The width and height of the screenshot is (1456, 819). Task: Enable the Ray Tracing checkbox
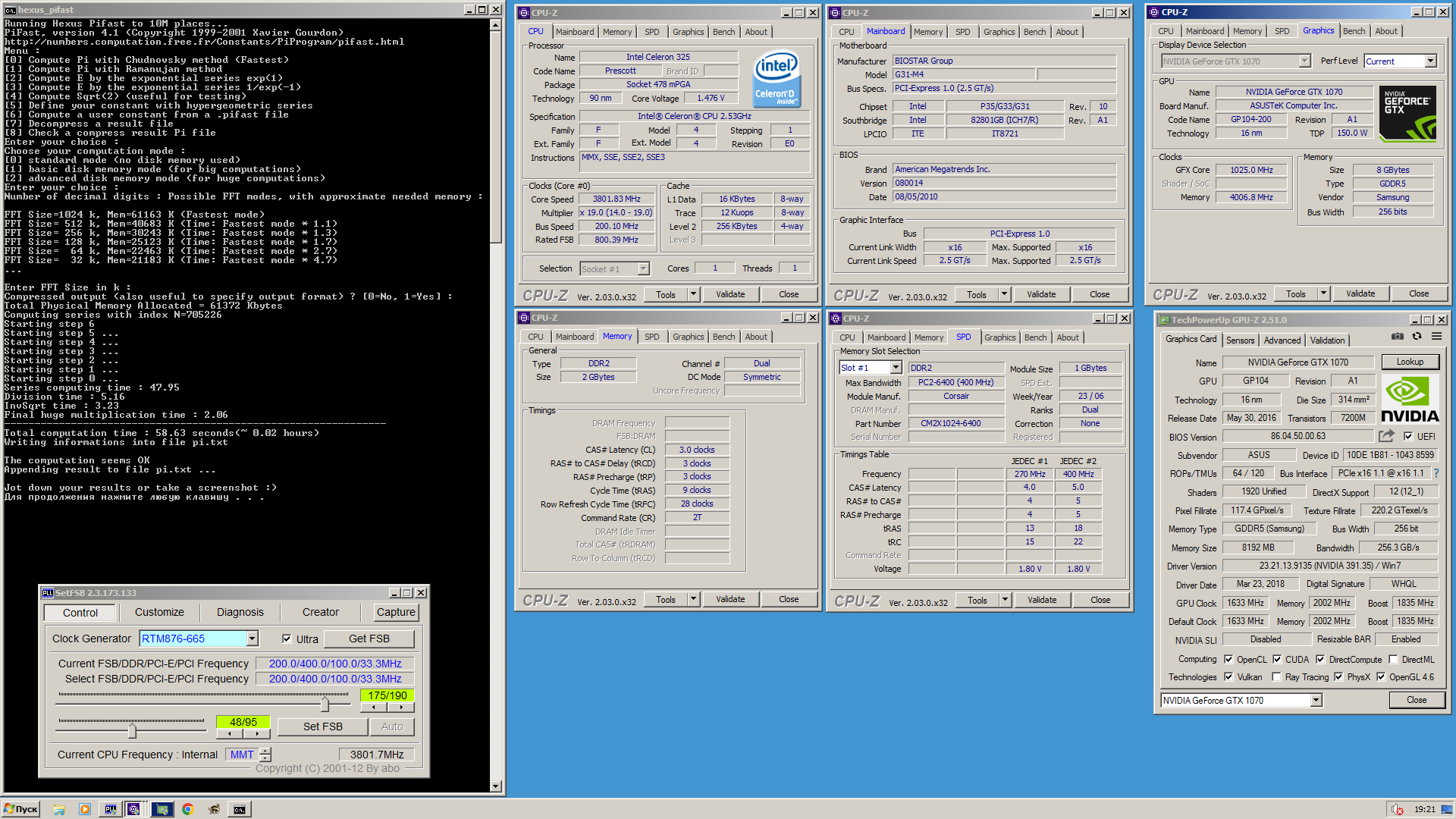click(x=1277, y=677)
